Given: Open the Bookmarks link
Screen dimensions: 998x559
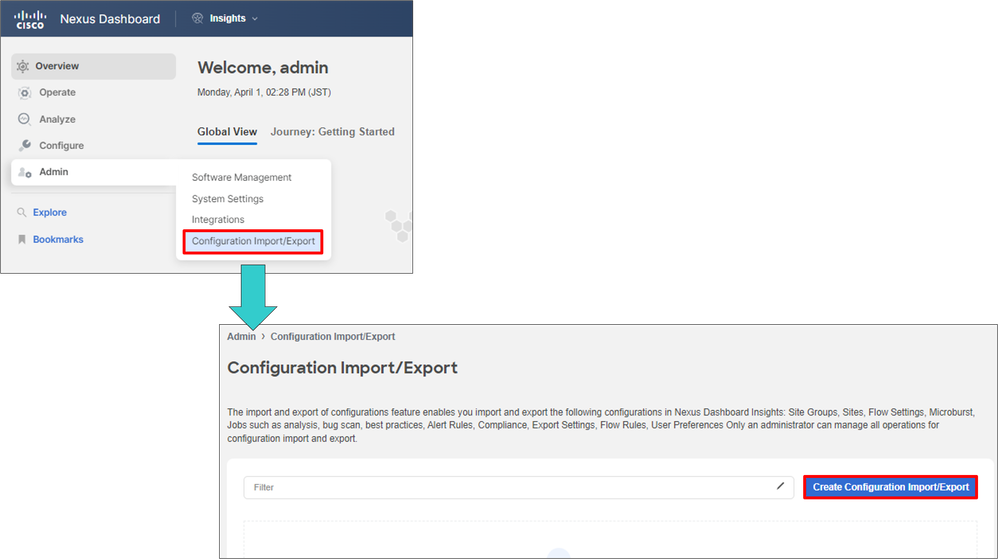Looking at the screenshot, I should tap(58, 239).
